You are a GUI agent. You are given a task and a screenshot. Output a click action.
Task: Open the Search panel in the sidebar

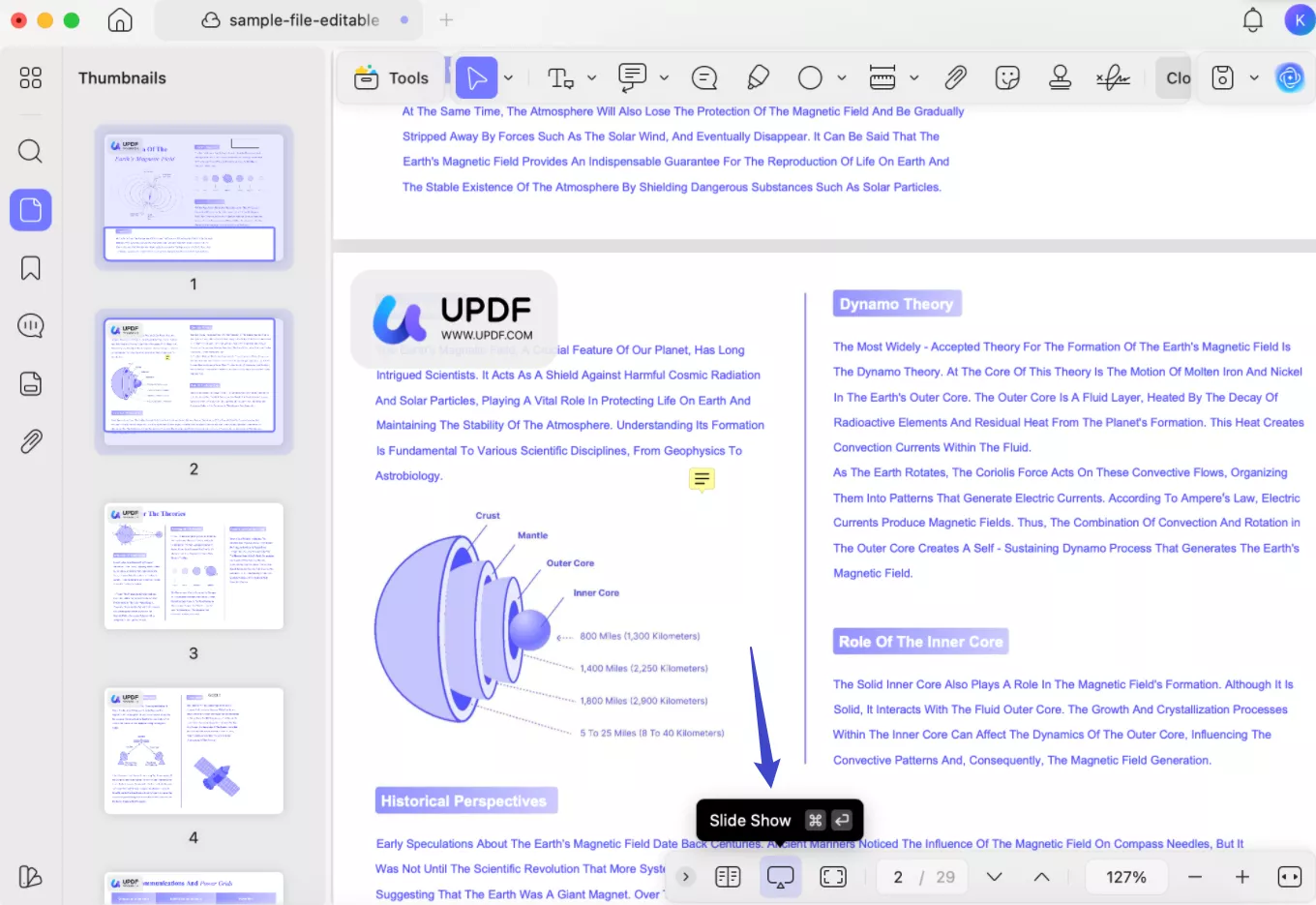pos(30,151)
